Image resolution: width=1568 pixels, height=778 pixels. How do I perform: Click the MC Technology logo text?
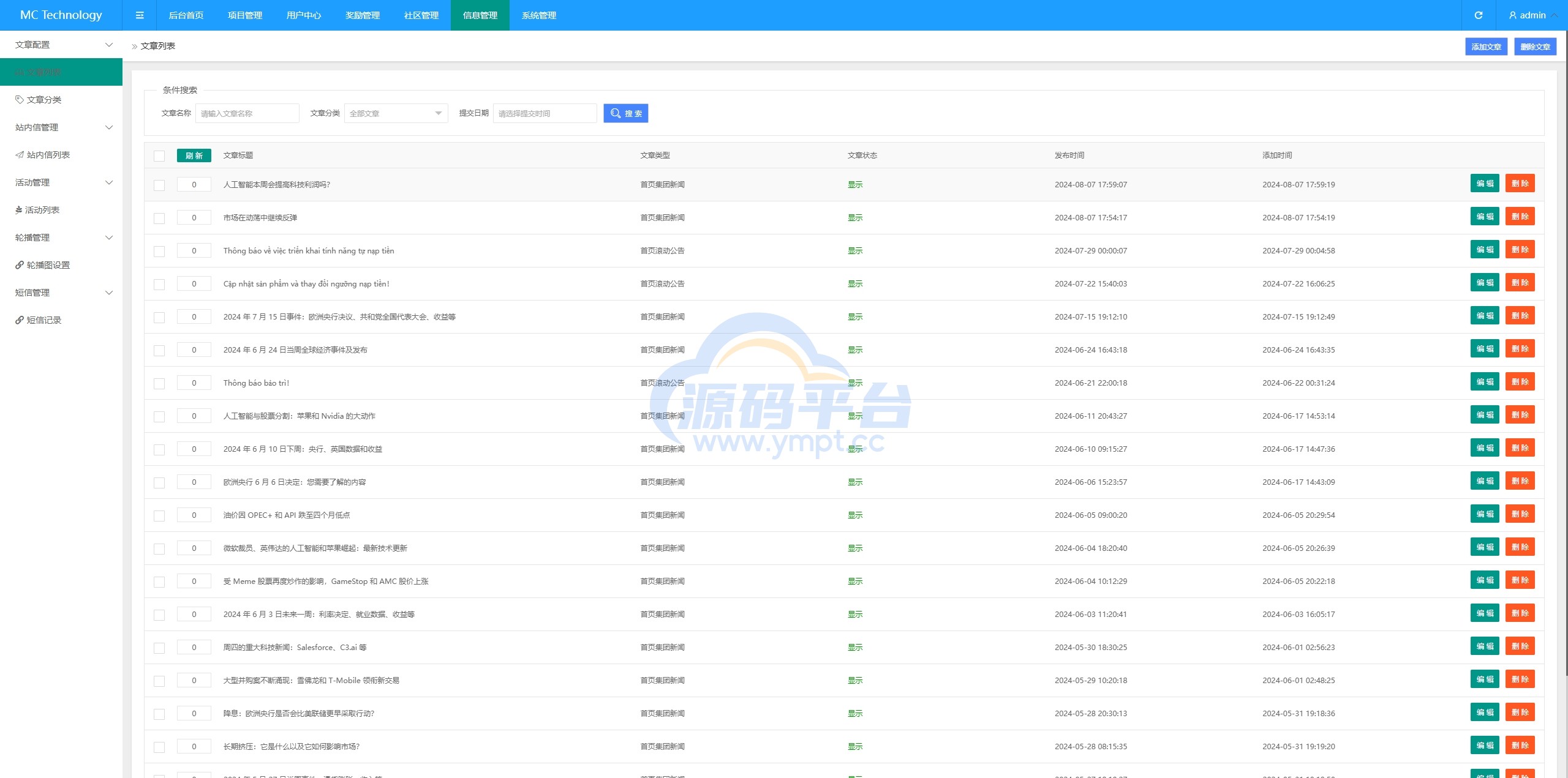61,15
